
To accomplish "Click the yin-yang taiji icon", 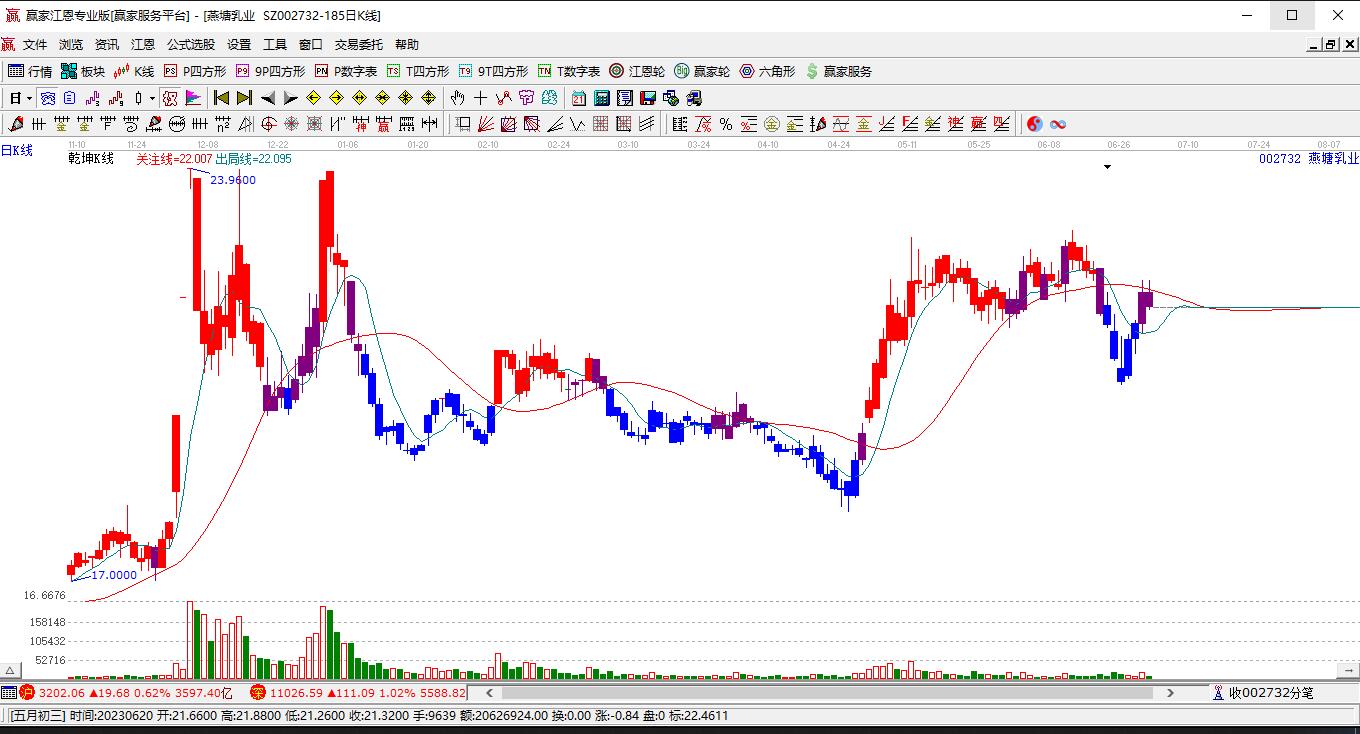I will pos(1034,124).
